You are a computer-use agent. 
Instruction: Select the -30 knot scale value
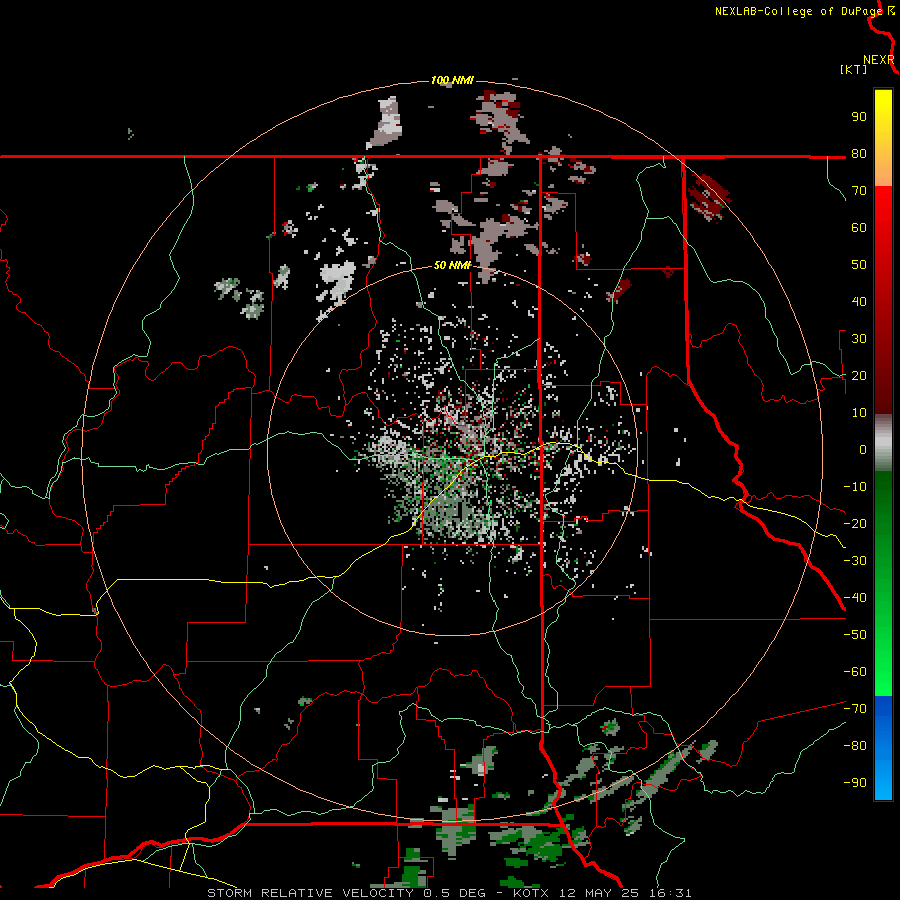tap(855, 561)
